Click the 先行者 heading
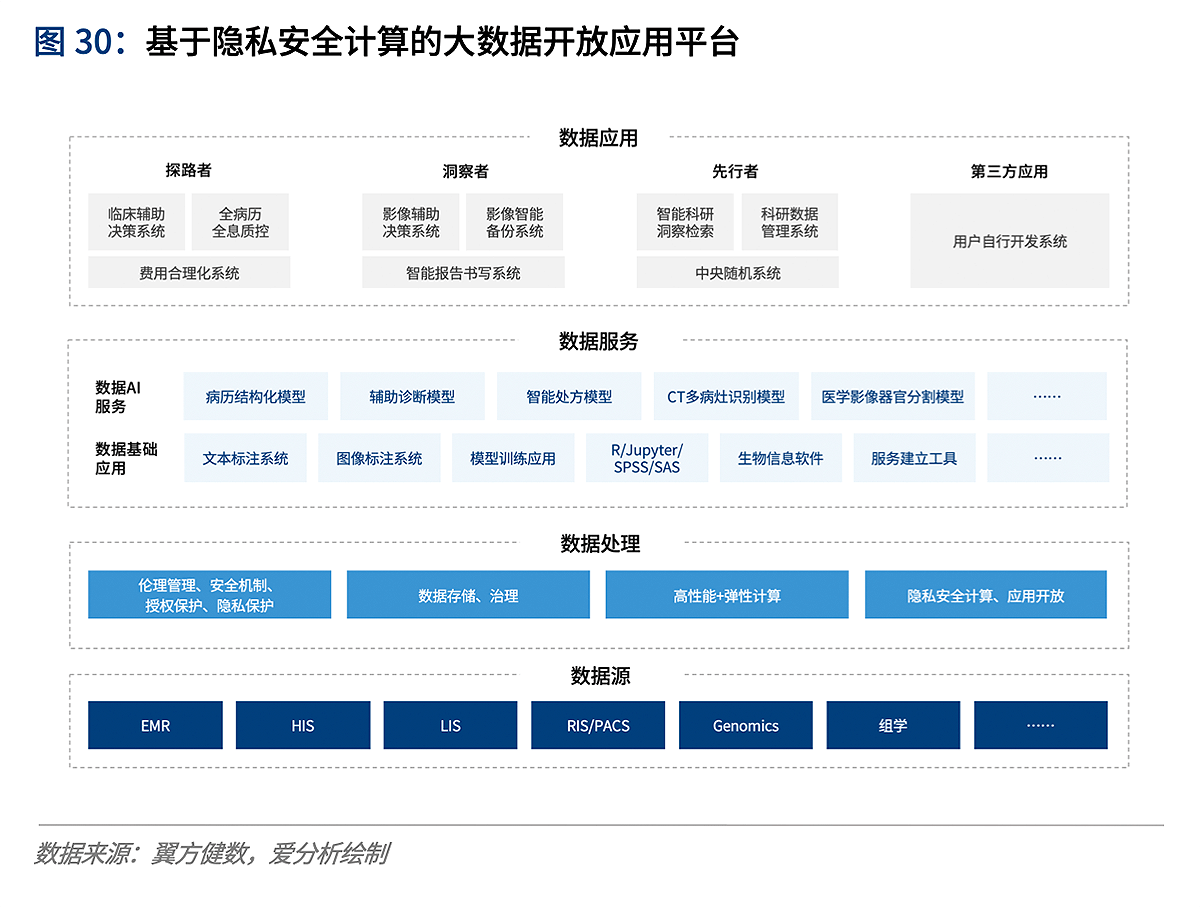 tap(735, 171)
